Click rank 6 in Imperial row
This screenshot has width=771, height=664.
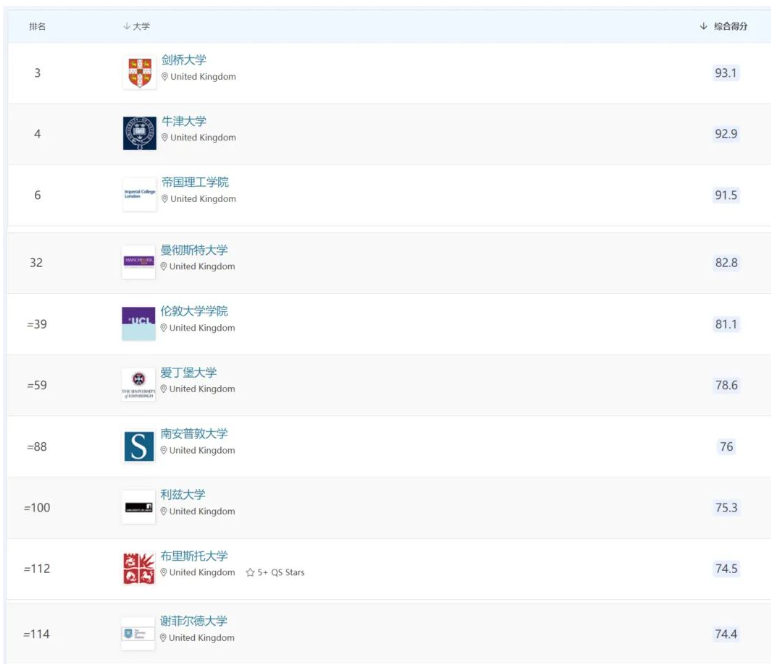(x=37, y=195)
